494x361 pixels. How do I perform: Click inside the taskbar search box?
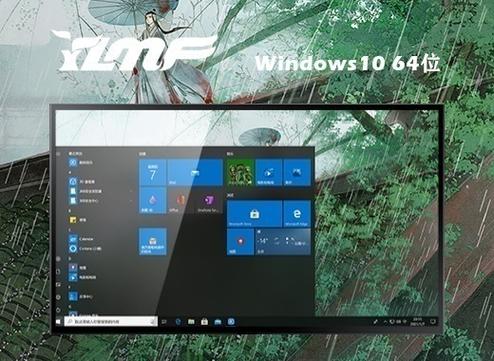[111, 322]
